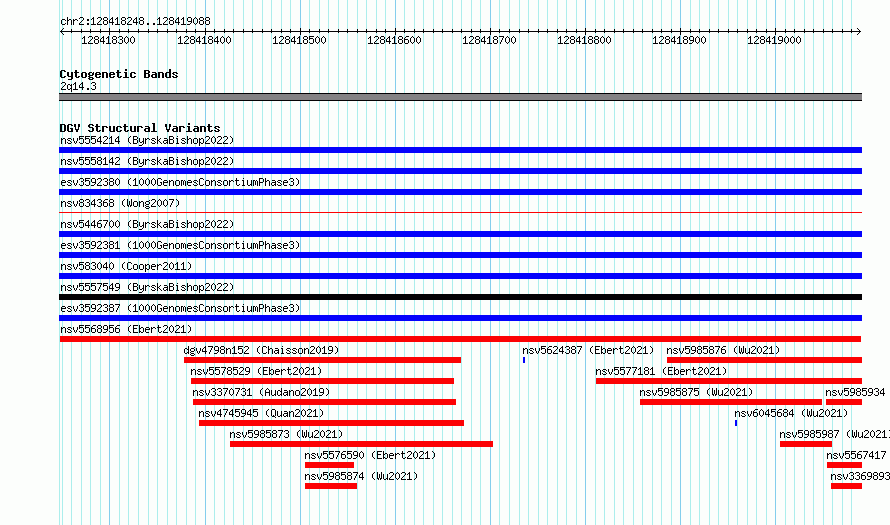Open the nsv834368 (Wong2007) label
The image size is (890, 525).
(120, 203)
